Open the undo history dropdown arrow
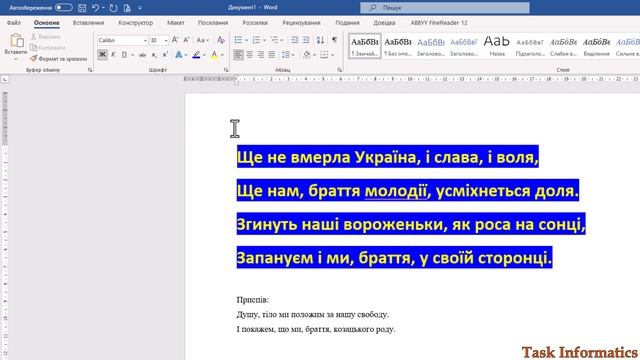Screen dimensions: 640x360 coord(103,8)
